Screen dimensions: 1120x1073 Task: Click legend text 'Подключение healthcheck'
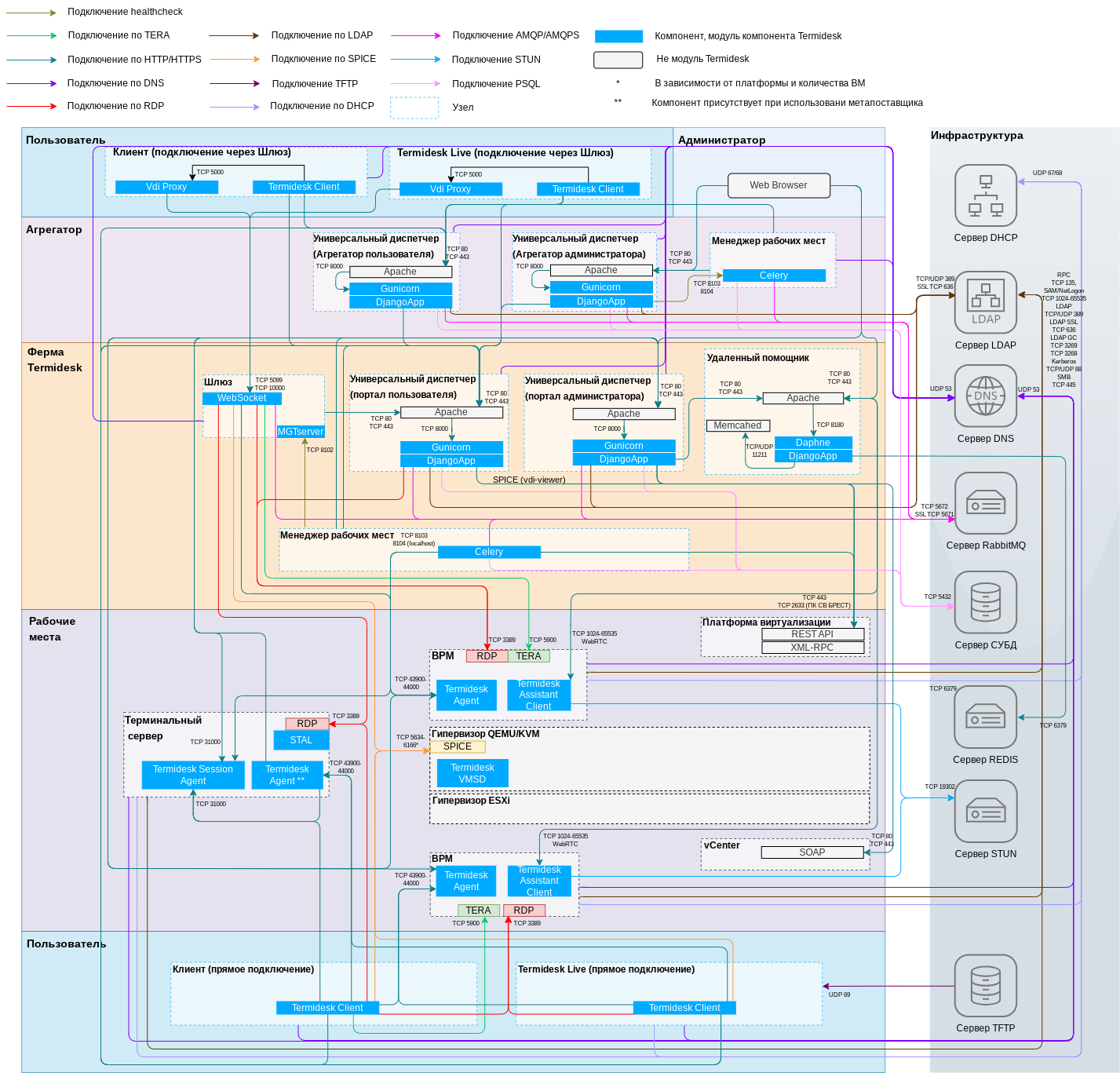pyautogui.click(x=125, y=12)
